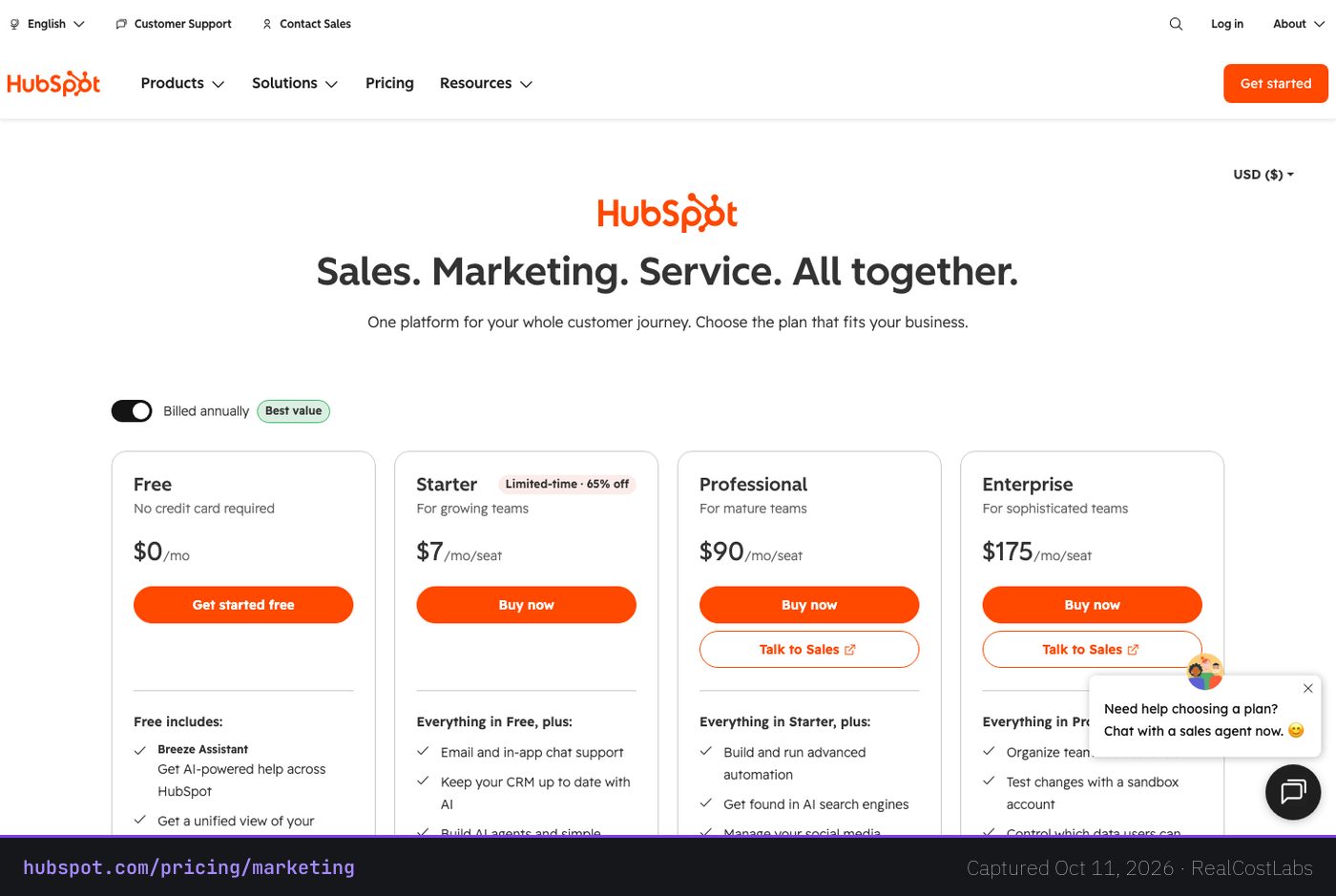Click the Breeze Assistant feature text
The width and height of the screenshot is (1336, 896).
tap(202, 750)
